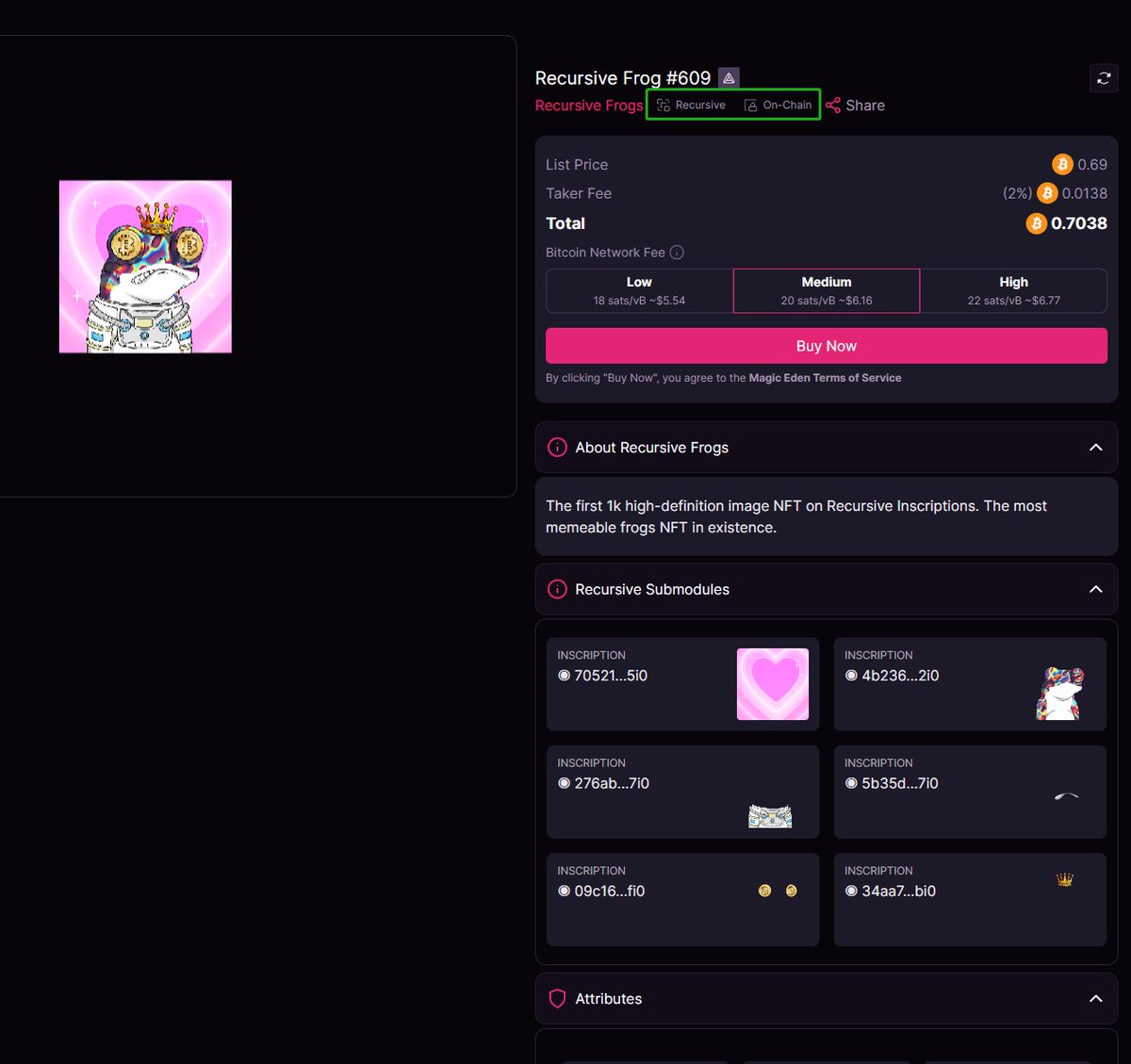Click the refresh icon button
The image size is (1131, 1064).
(1104, 78)
